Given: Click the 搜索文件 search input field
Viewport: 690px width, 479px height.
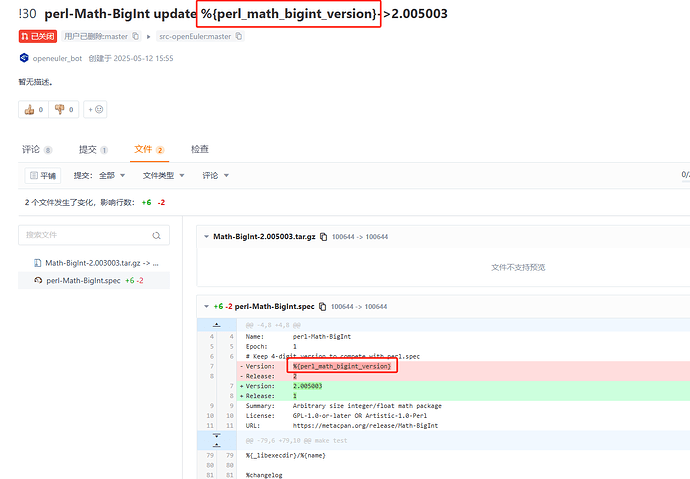Looking at the screenshot, I should [x=85, y=235].
